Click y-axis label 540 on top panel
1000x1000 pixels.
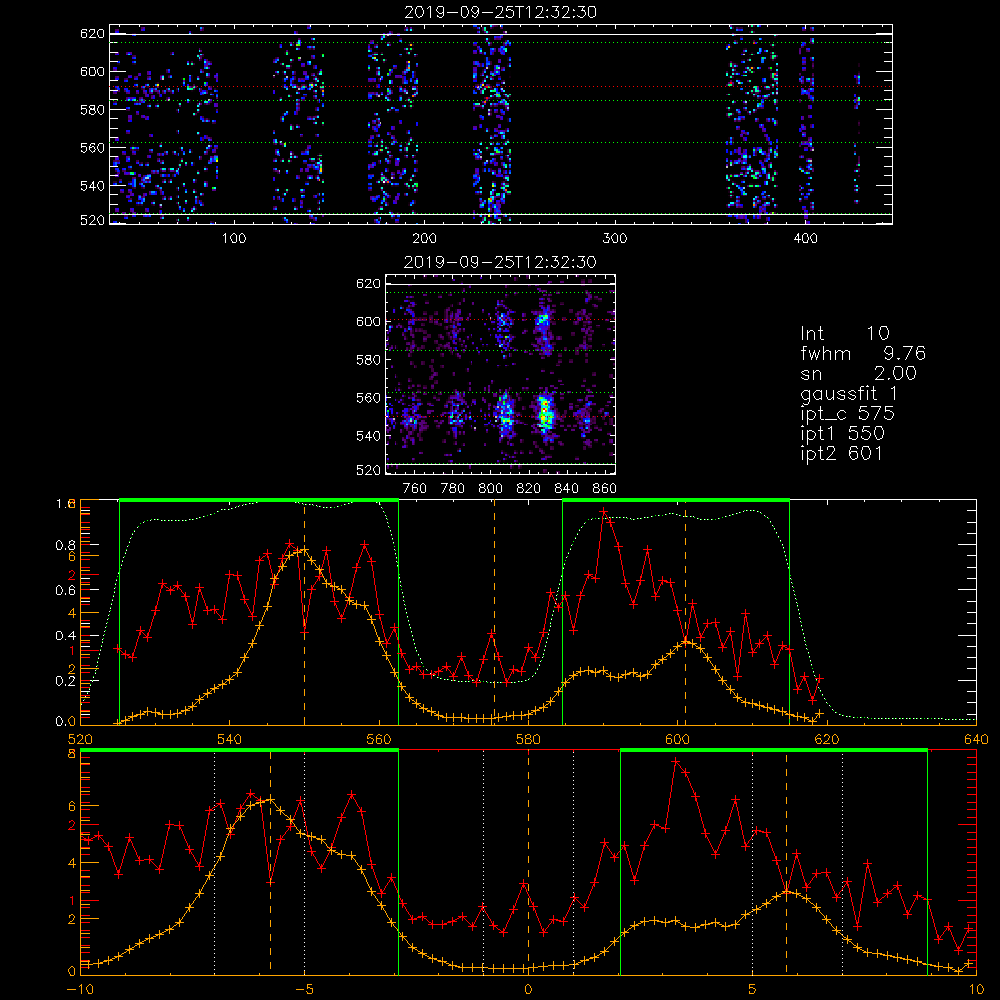pos(92,186)
